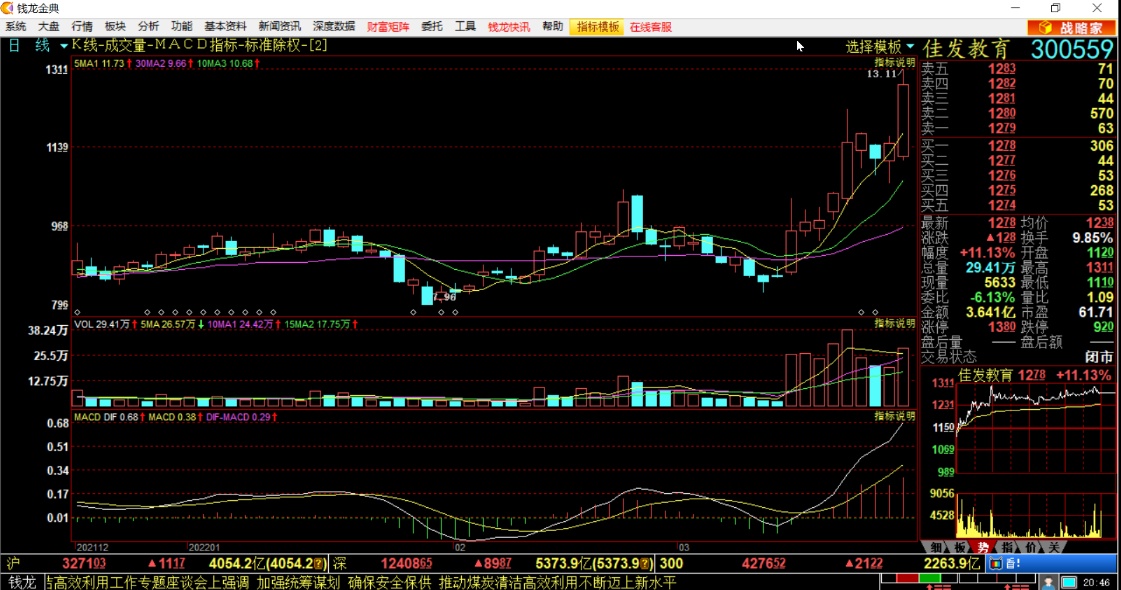Open the 功能 menu
This screenshot has width=1121, height=590.
click(x=182, y=26)
